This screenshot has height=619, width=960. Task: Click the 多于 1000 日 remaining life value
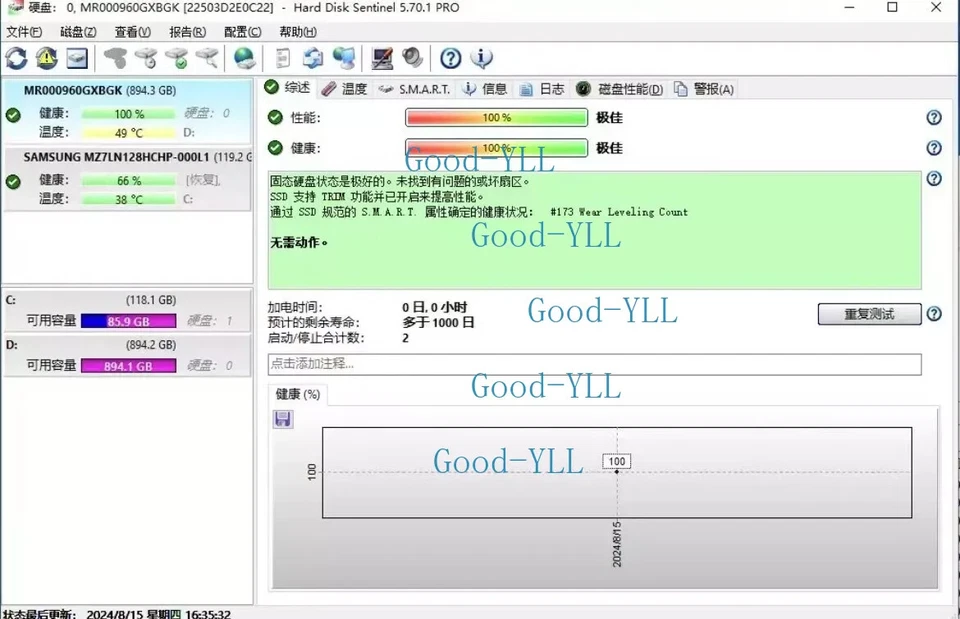438,322
